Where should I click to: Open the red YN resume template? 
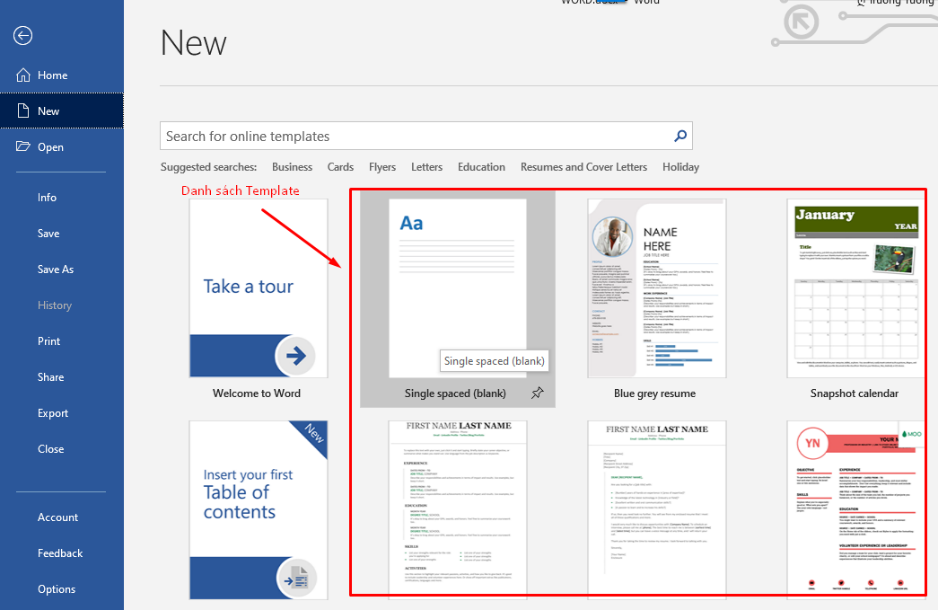coord(856,508)
